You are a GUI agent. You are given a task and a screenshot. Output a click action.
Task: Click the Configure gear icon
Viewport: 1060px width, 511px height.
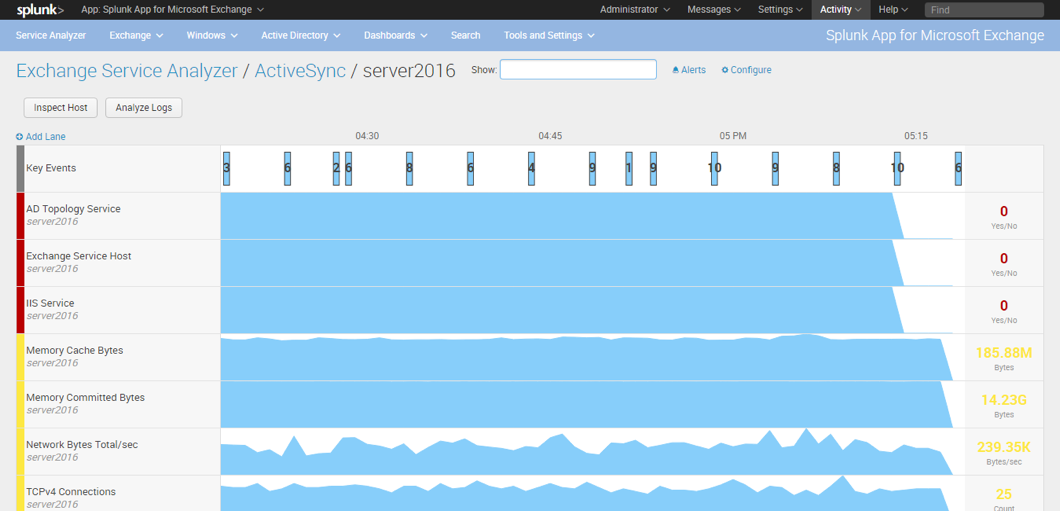(x=725, y=70)
